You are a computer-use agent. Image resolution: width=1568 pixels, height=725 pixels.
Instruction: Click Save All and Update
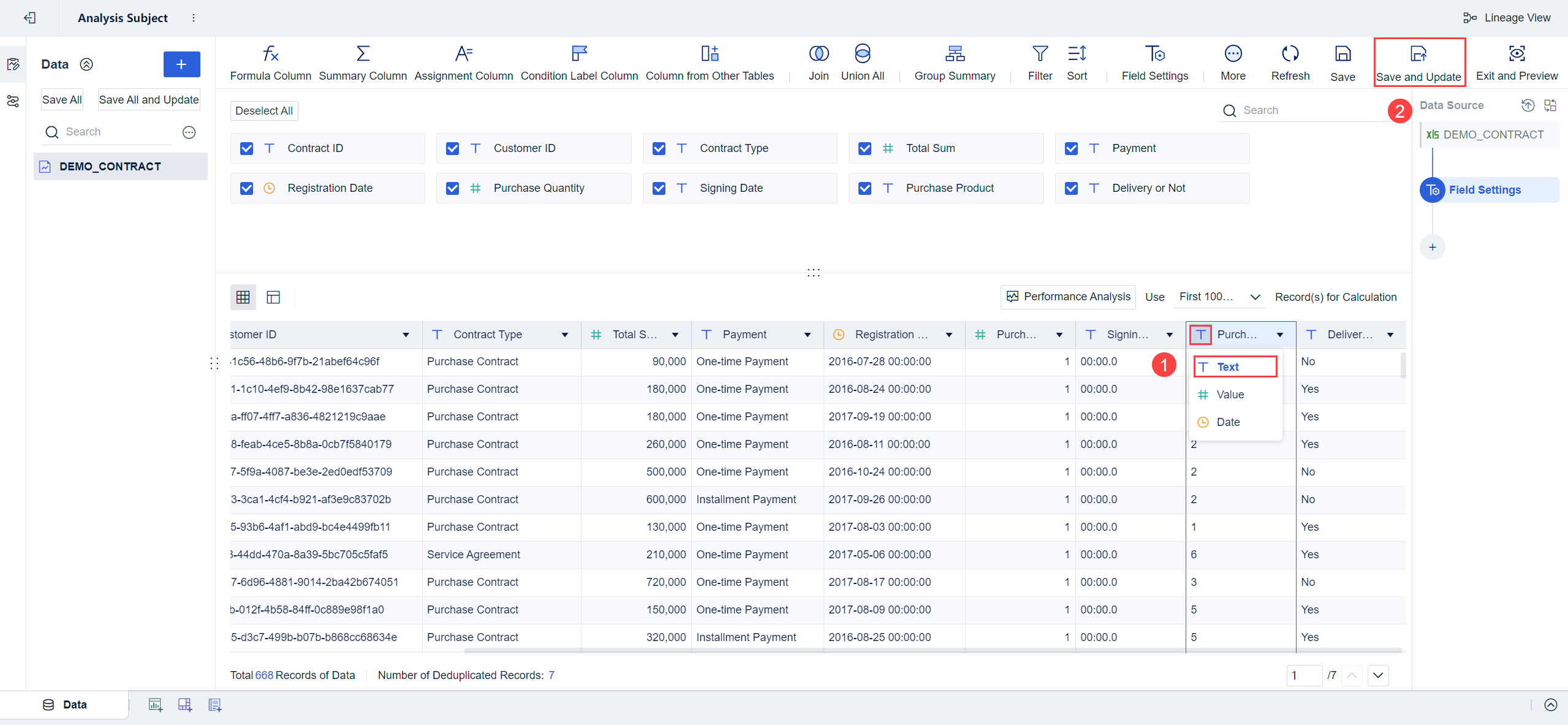148,99
